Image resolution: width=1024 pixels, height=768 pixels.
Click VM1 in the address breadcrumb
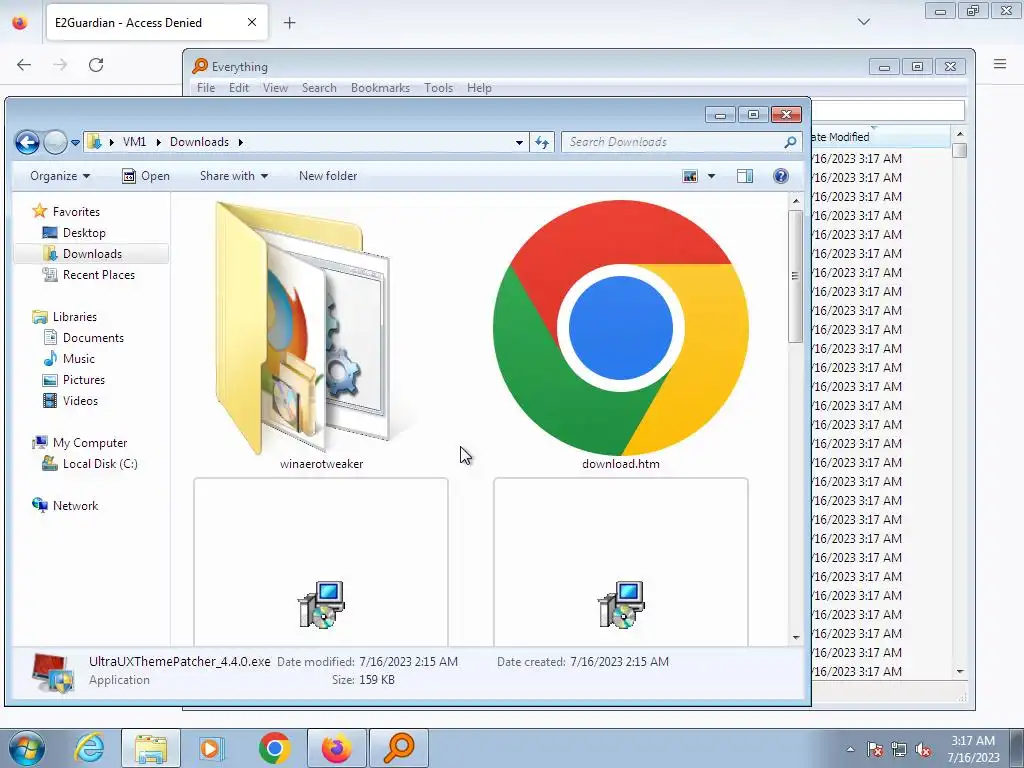(135, 142)
